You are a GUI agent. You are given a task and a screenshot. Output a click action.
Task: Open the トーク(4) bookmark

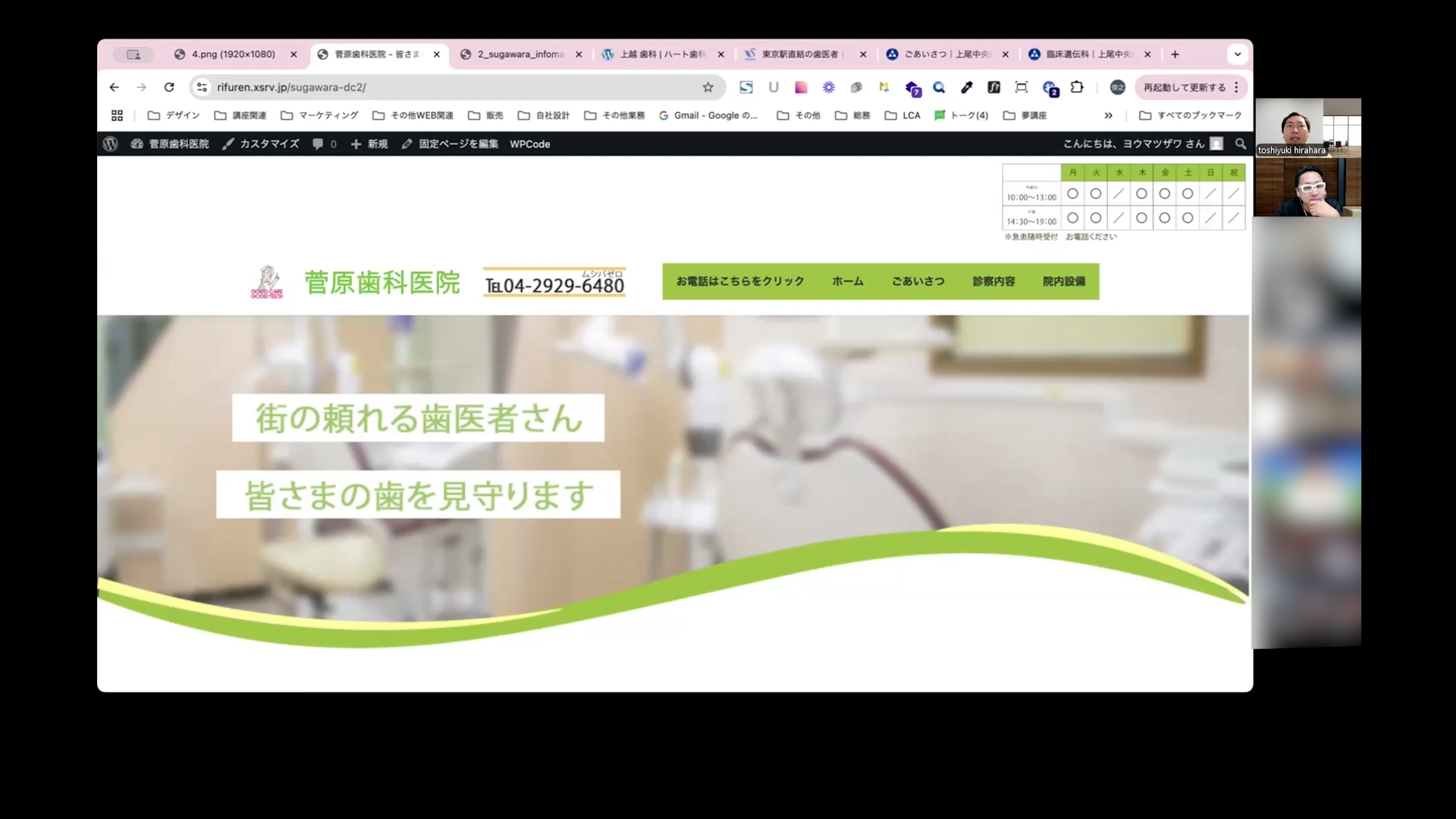961,115
